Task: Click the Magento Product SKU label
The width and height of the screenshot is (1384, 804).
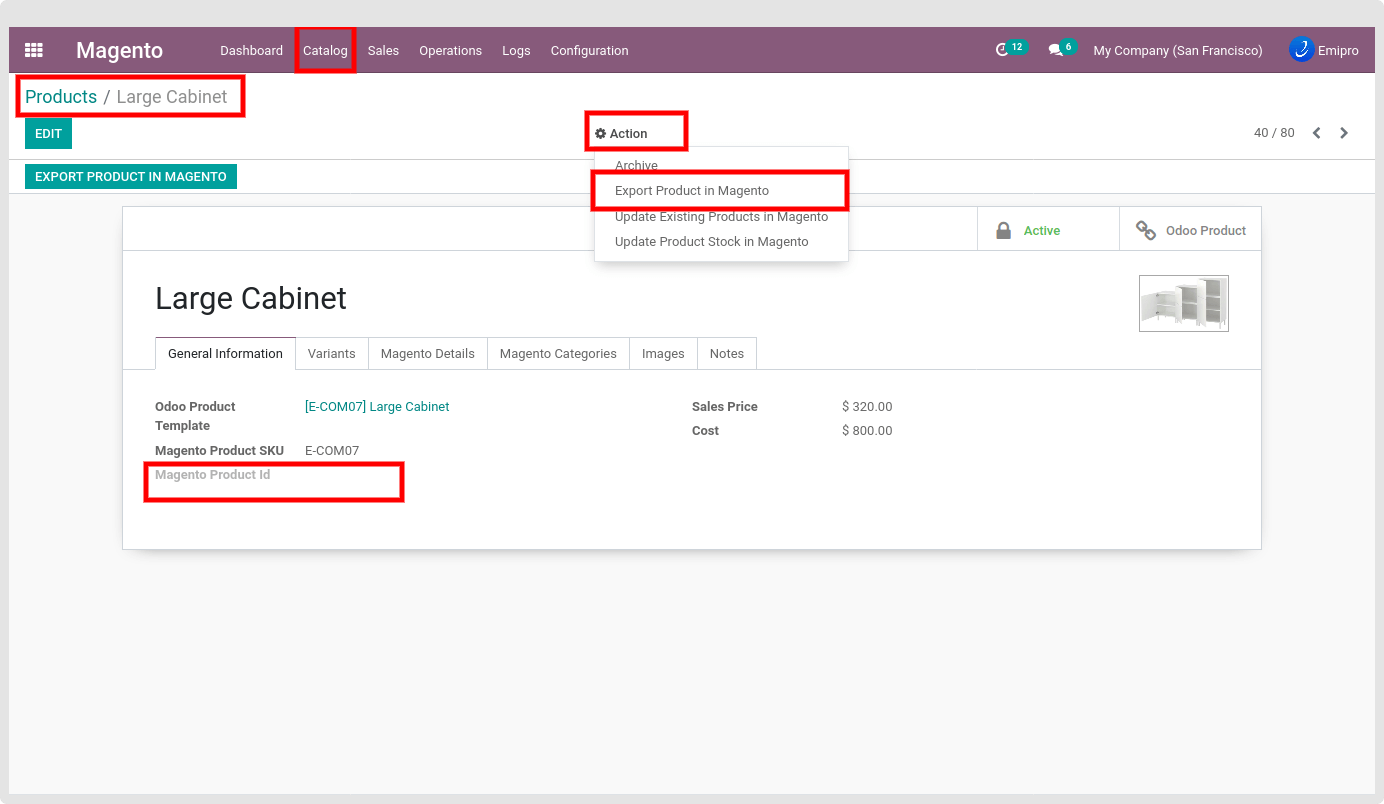Action: [219, 451]
